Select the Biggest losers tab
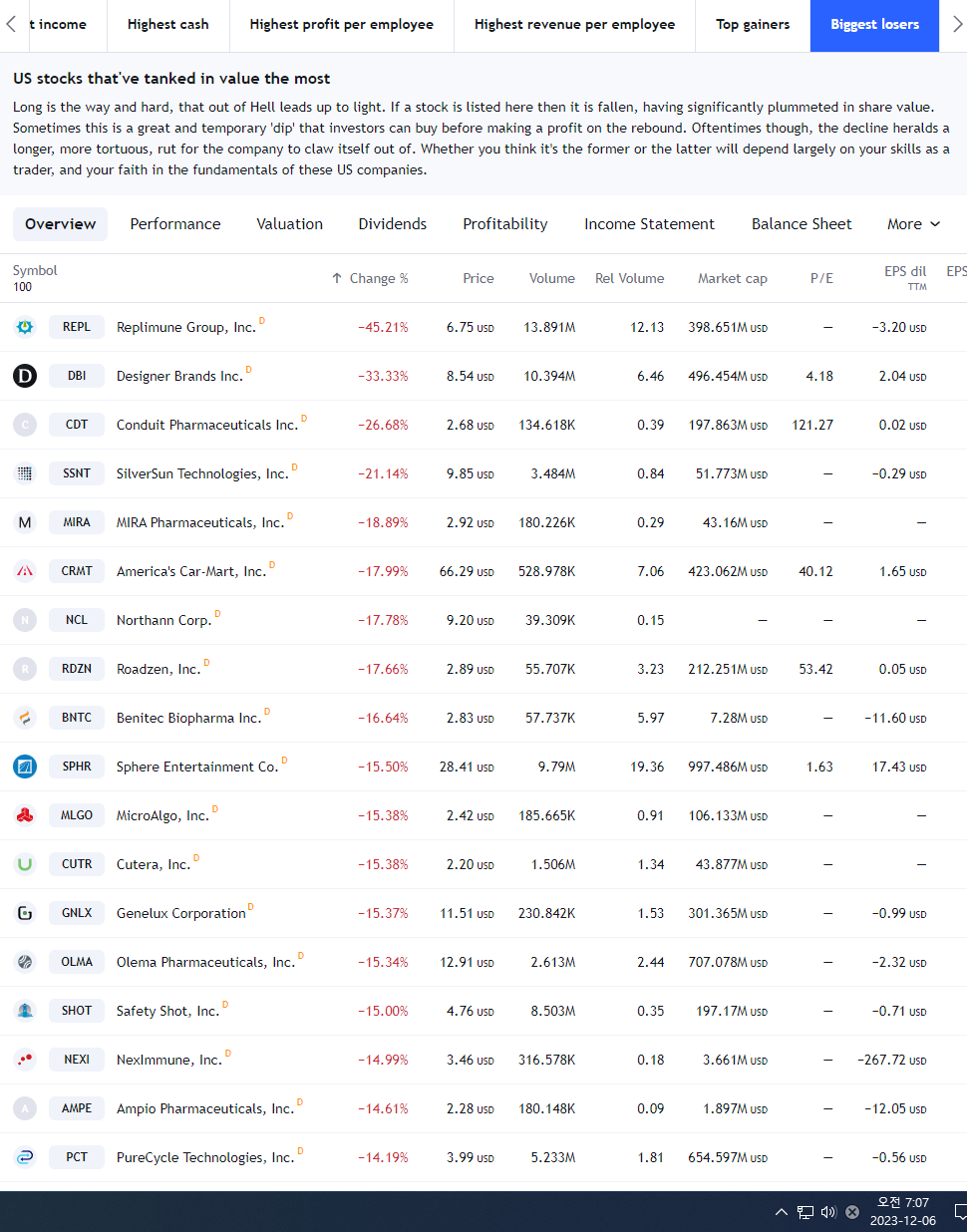The height and width of the screenshot is (1232, 967). [874, 25]
